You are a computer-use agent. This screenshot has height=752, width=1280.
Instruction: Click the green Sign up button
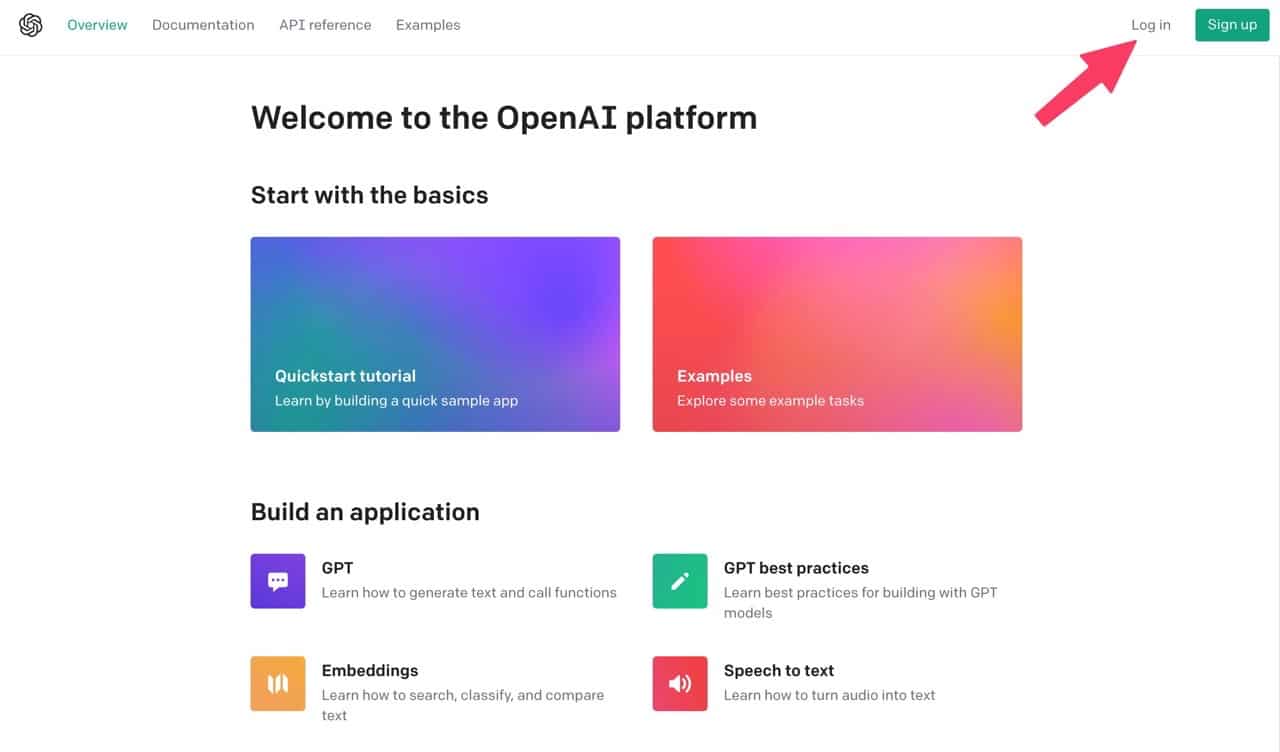click(1232, 25)
